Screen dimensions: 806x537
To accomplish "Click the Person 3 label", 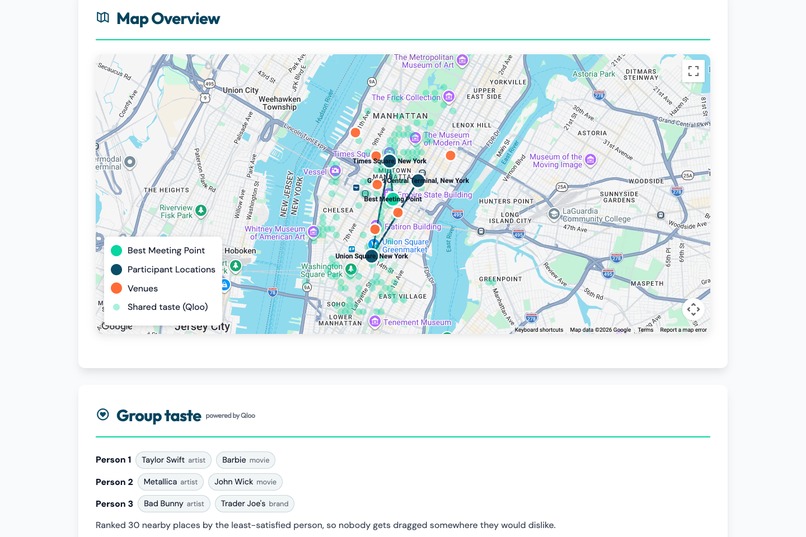I will 114,504.
